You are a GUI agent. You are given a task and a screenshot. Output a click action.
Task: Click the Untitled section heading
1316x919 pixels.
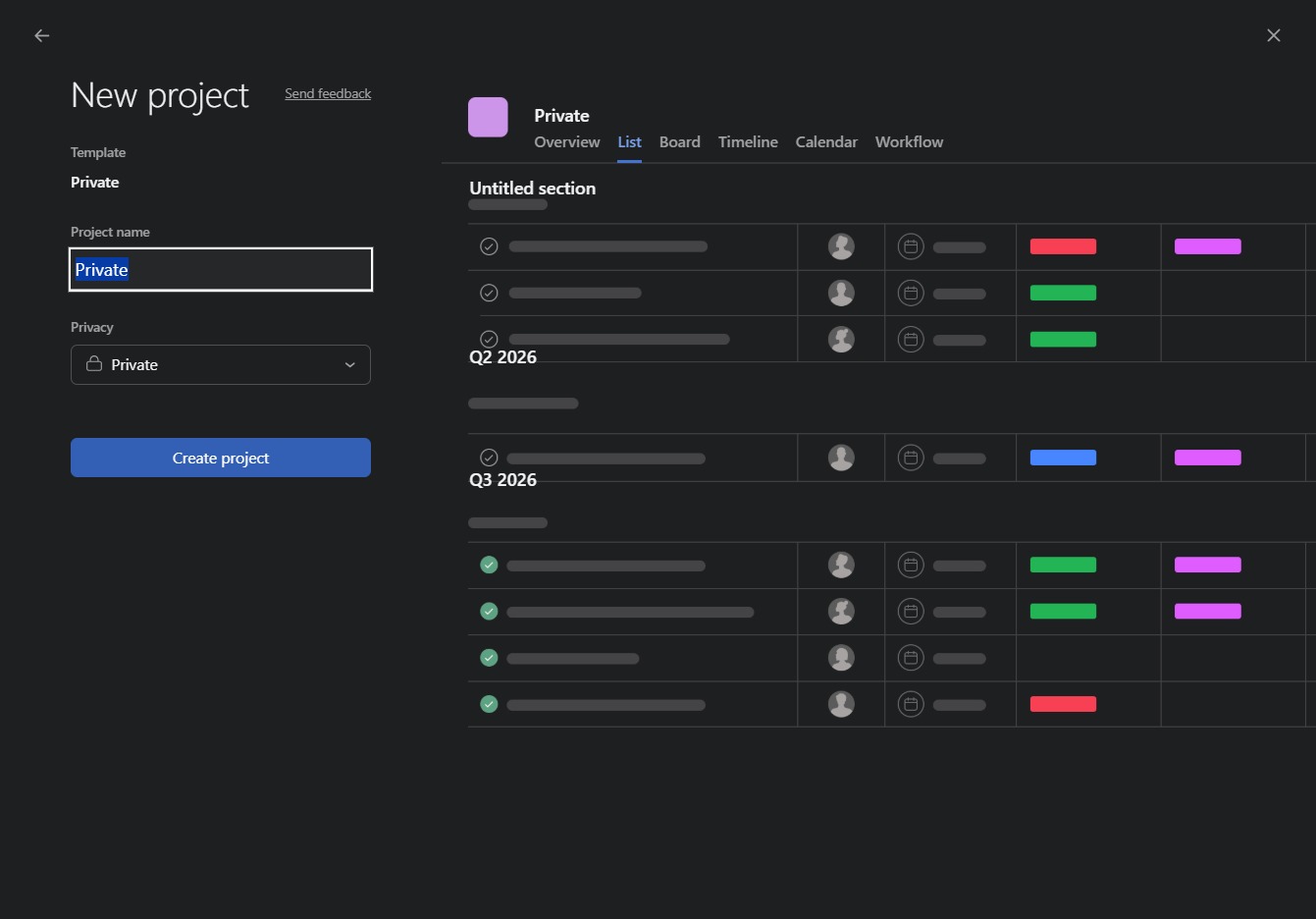[x=533, y=189]
